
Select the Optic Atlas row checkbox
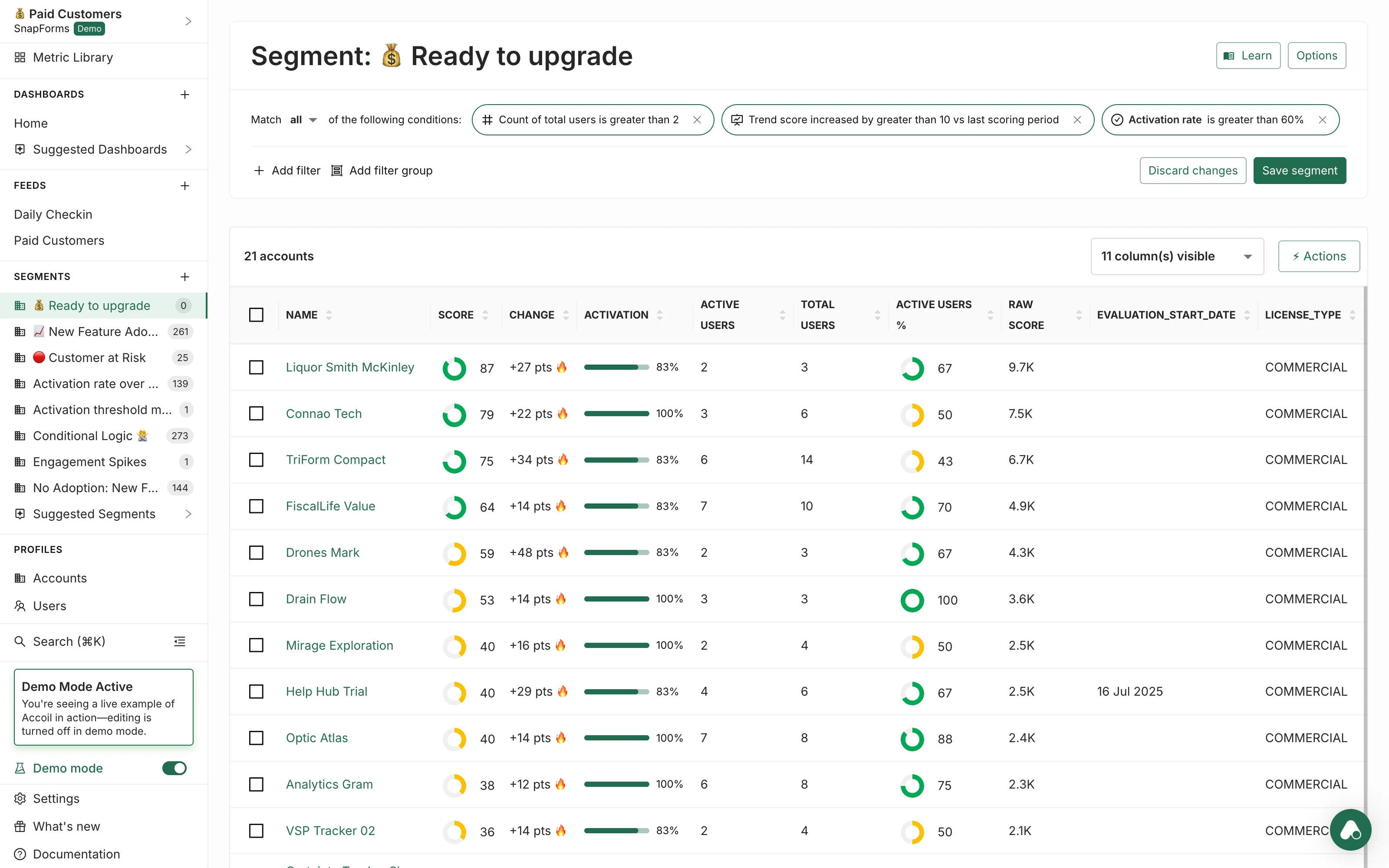click(x=256, y=738)
